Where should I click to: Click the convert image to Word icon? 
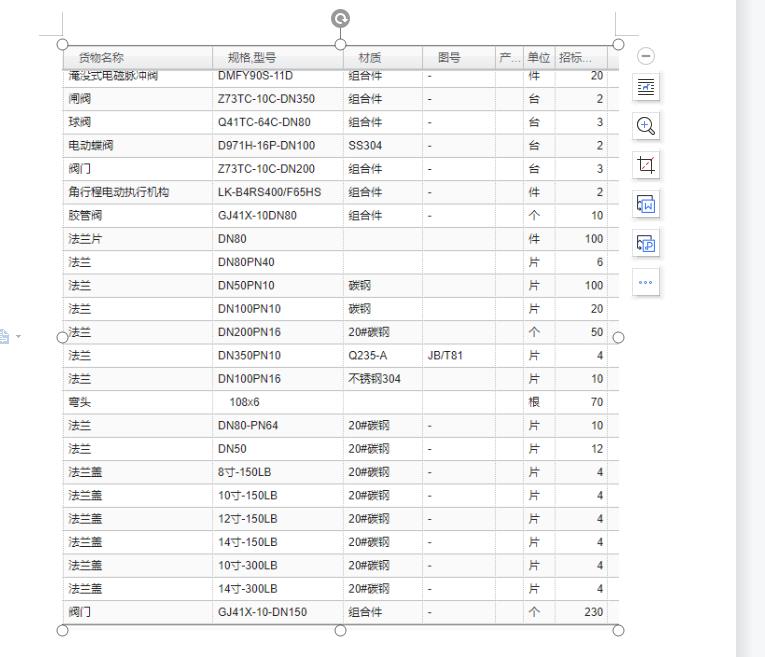tap(646, 204)
